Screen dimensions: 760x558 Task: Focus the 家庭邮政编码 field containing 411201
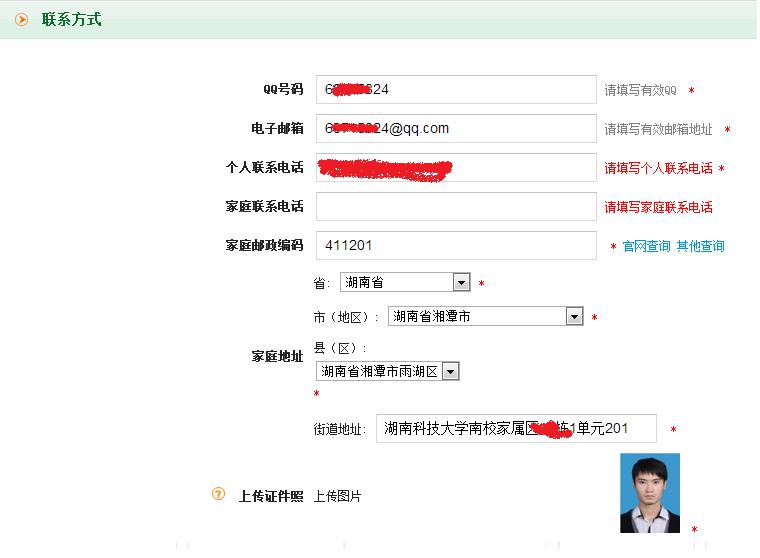click(455, 245)
